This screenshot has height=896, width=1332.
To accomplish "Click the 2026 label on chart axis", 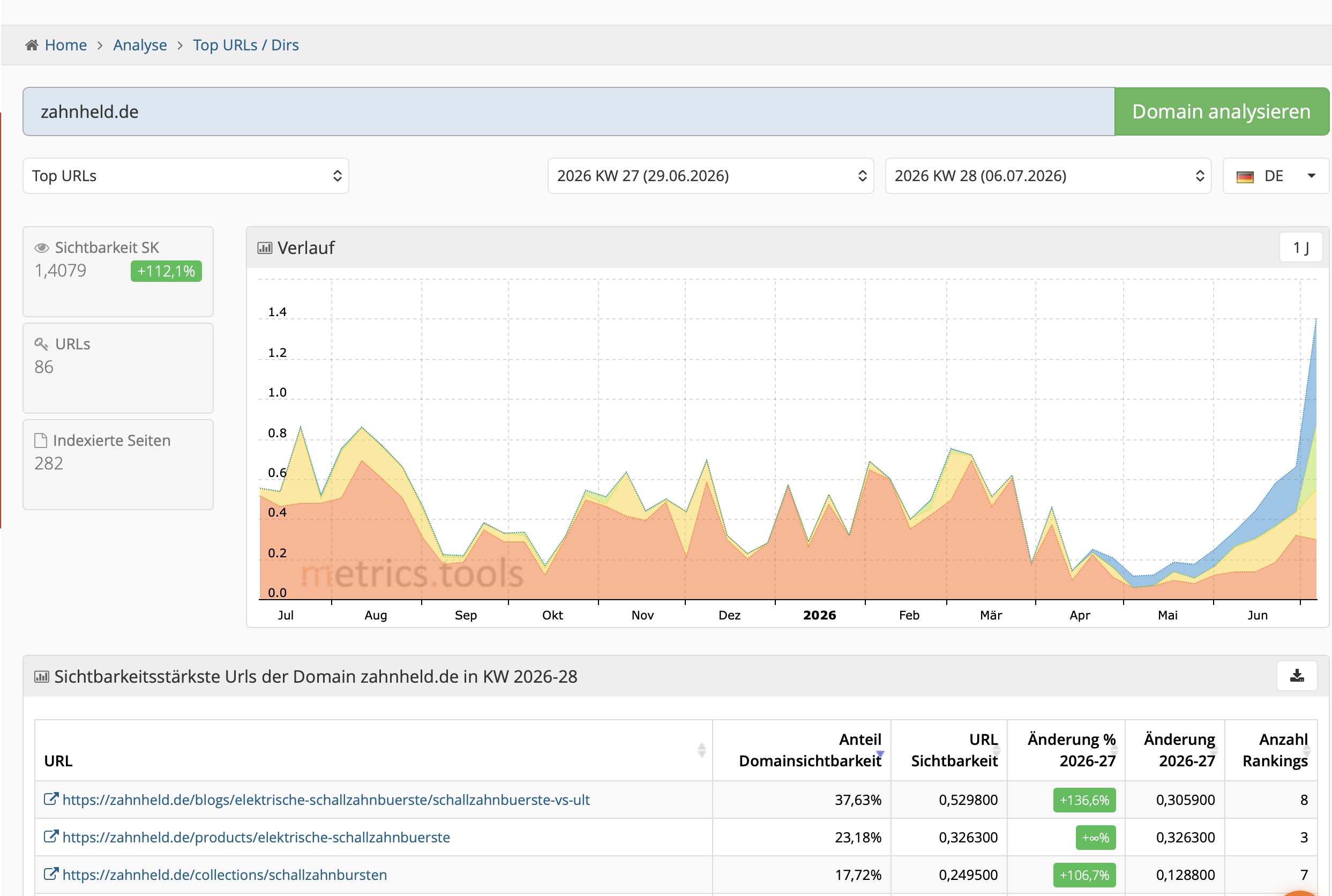I will [x=820, y=615].
